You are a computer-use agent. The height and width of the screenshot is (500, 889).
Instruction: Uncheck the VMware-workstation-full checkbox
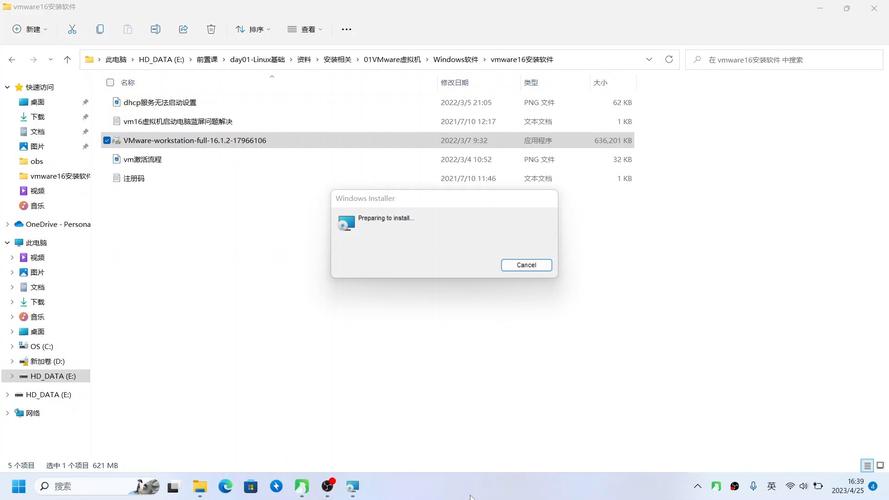(107, 140)
